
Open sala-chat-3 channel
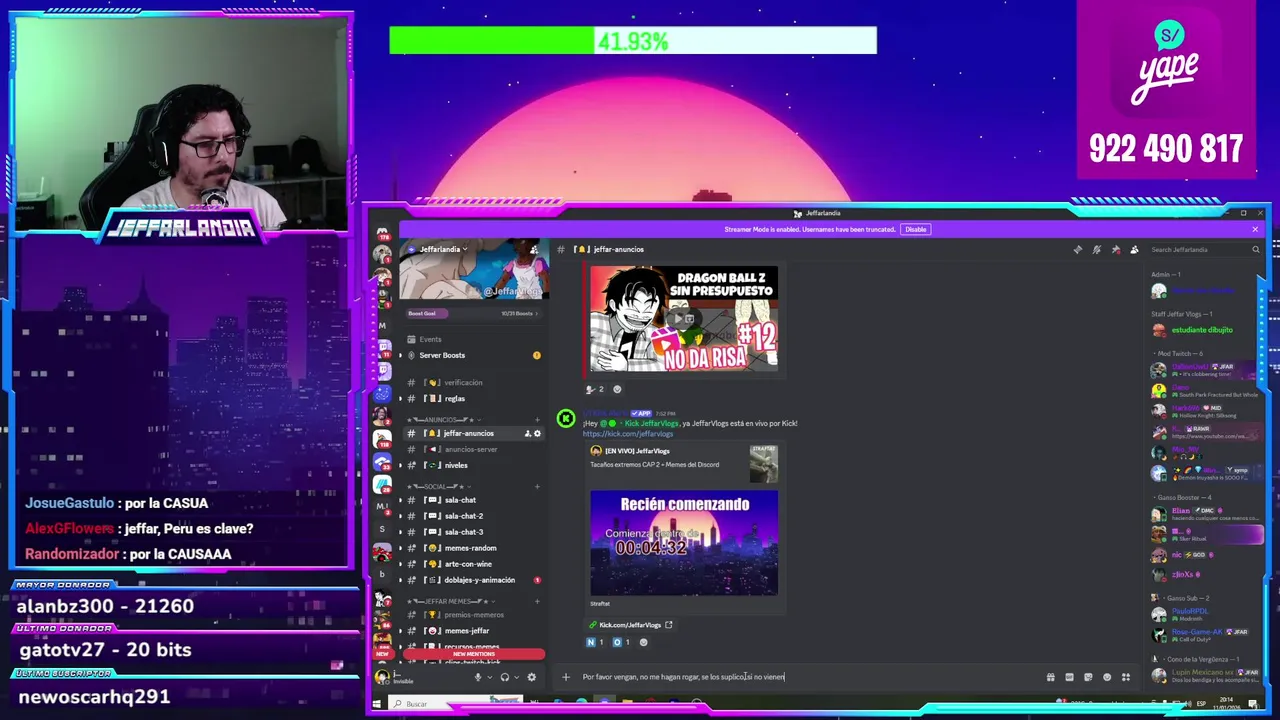point(474,532)
